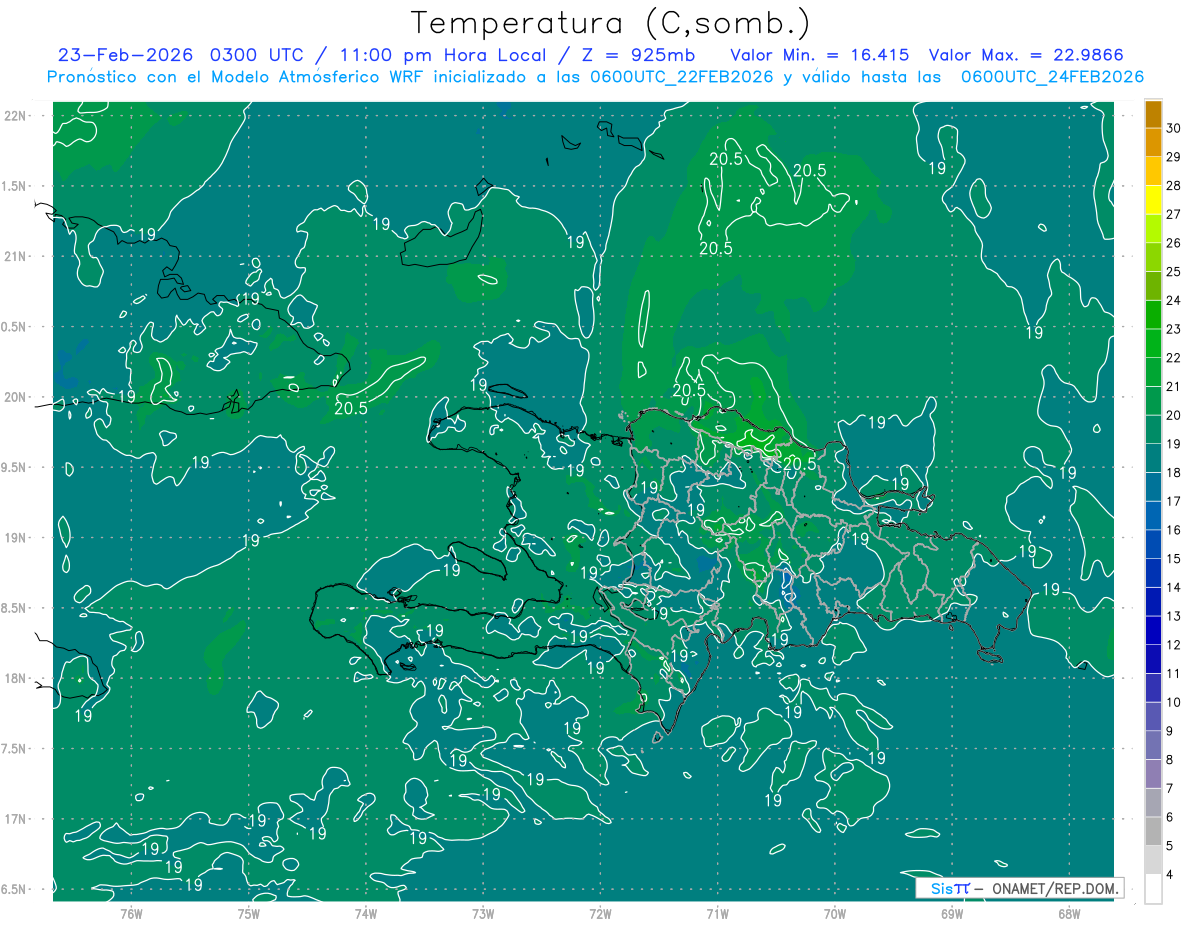
Task: Click the 12 value on the color scale
Action: point(1174,646)
